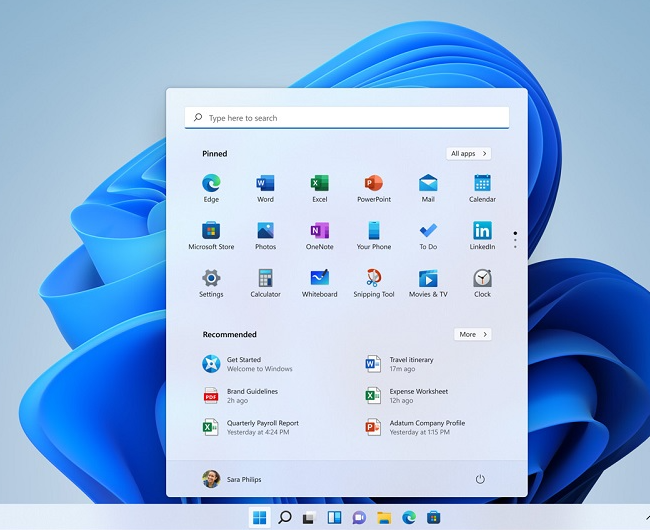Open the Your Phone app
Screen dimensions: 650x530
374,235
